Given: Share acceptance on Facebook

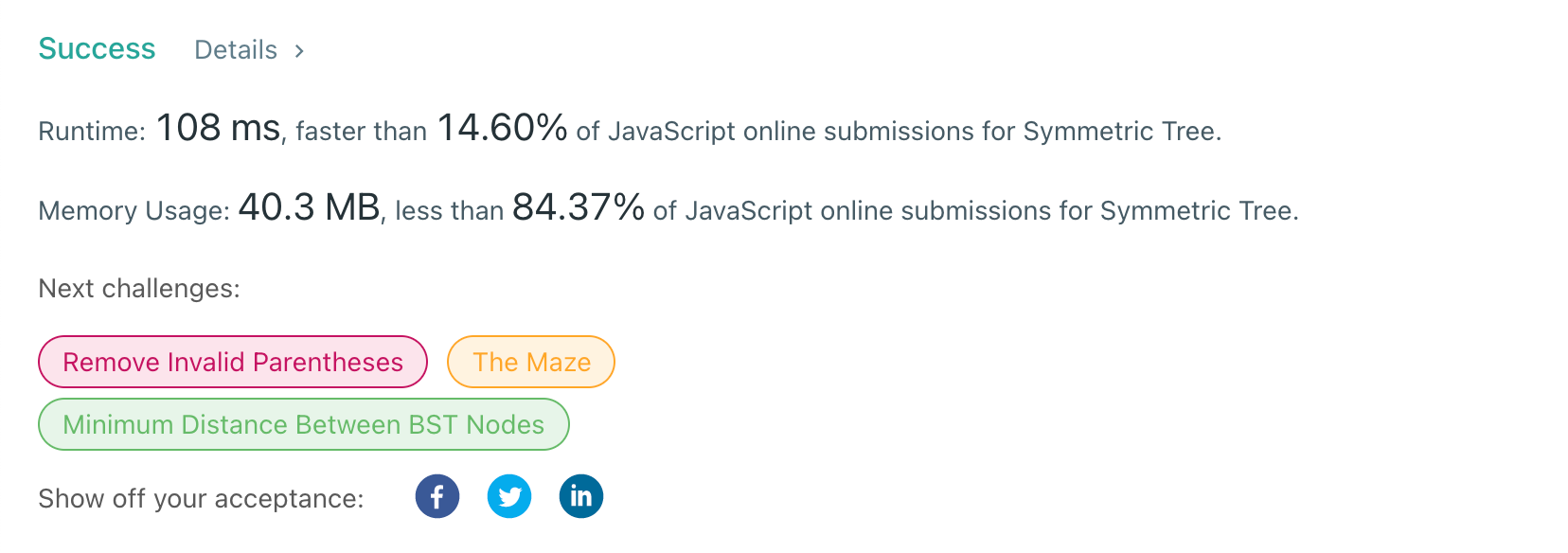Looking at the screenshot, I should [x=437, y=496].
